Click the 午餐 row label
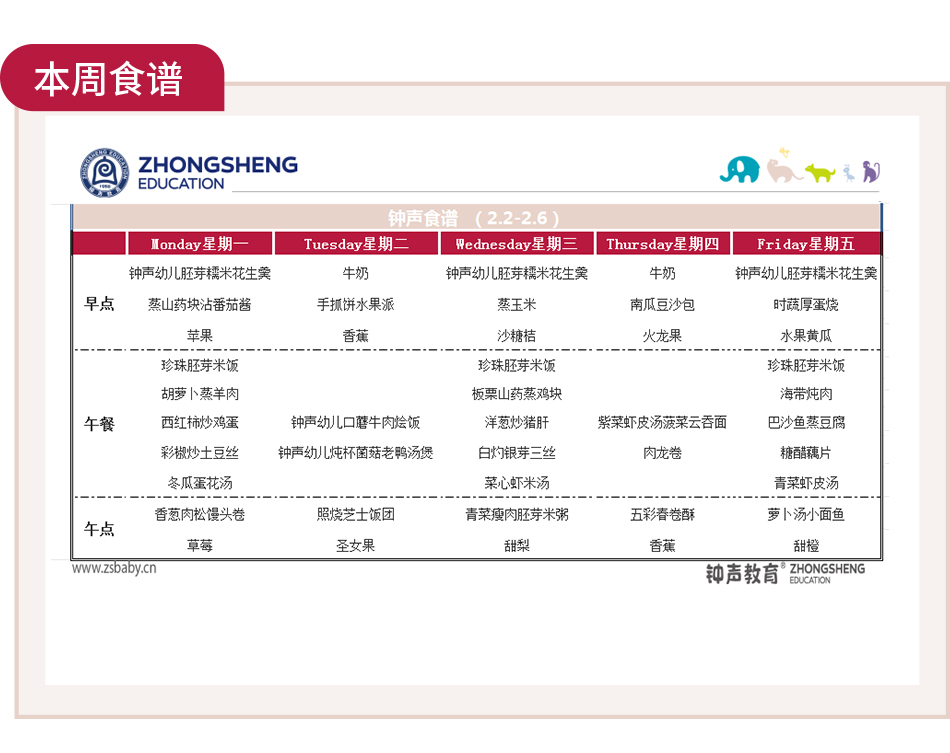Image resolution: width=950 pixels, height=753 pixels. tap(99, 424)
